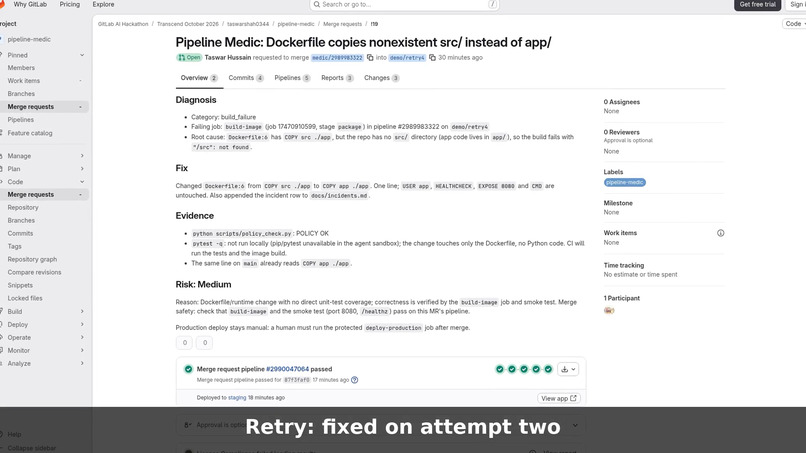This screenshot has width=806, height=453.
Task: Expand the Plan sidebar section
Action: tap(82, 169)
